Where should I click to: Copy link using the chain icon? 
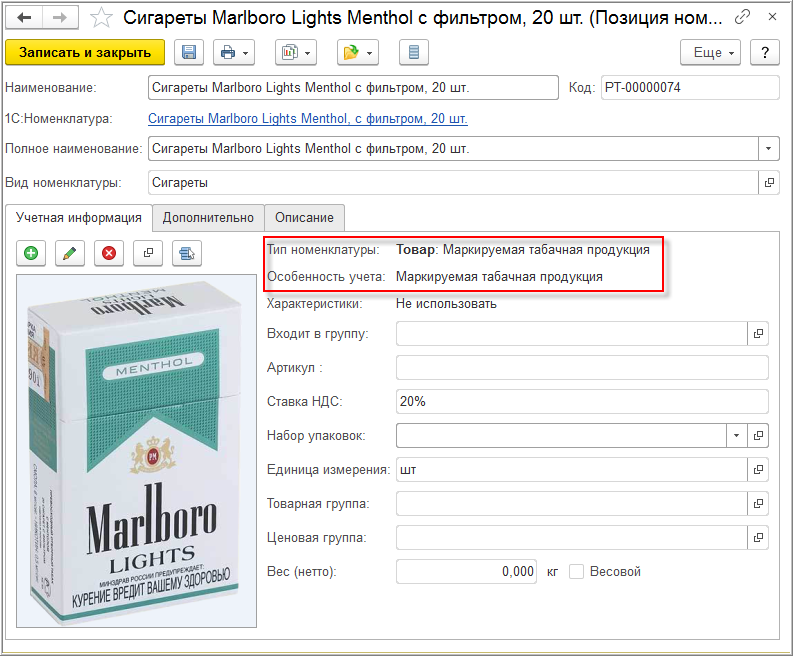click(x=742, y=17)
